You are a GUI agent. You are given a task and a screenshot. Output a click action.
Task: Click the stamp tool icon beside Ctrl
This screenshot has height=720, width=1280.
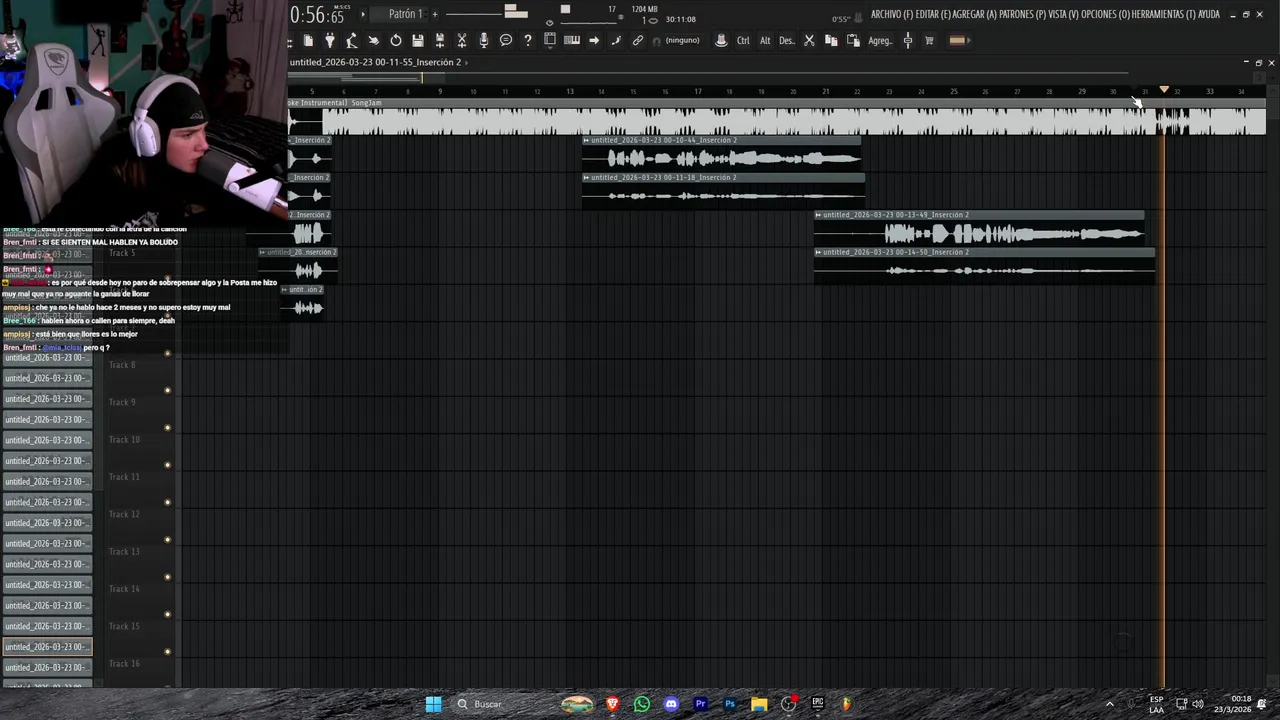pos(721,40)
